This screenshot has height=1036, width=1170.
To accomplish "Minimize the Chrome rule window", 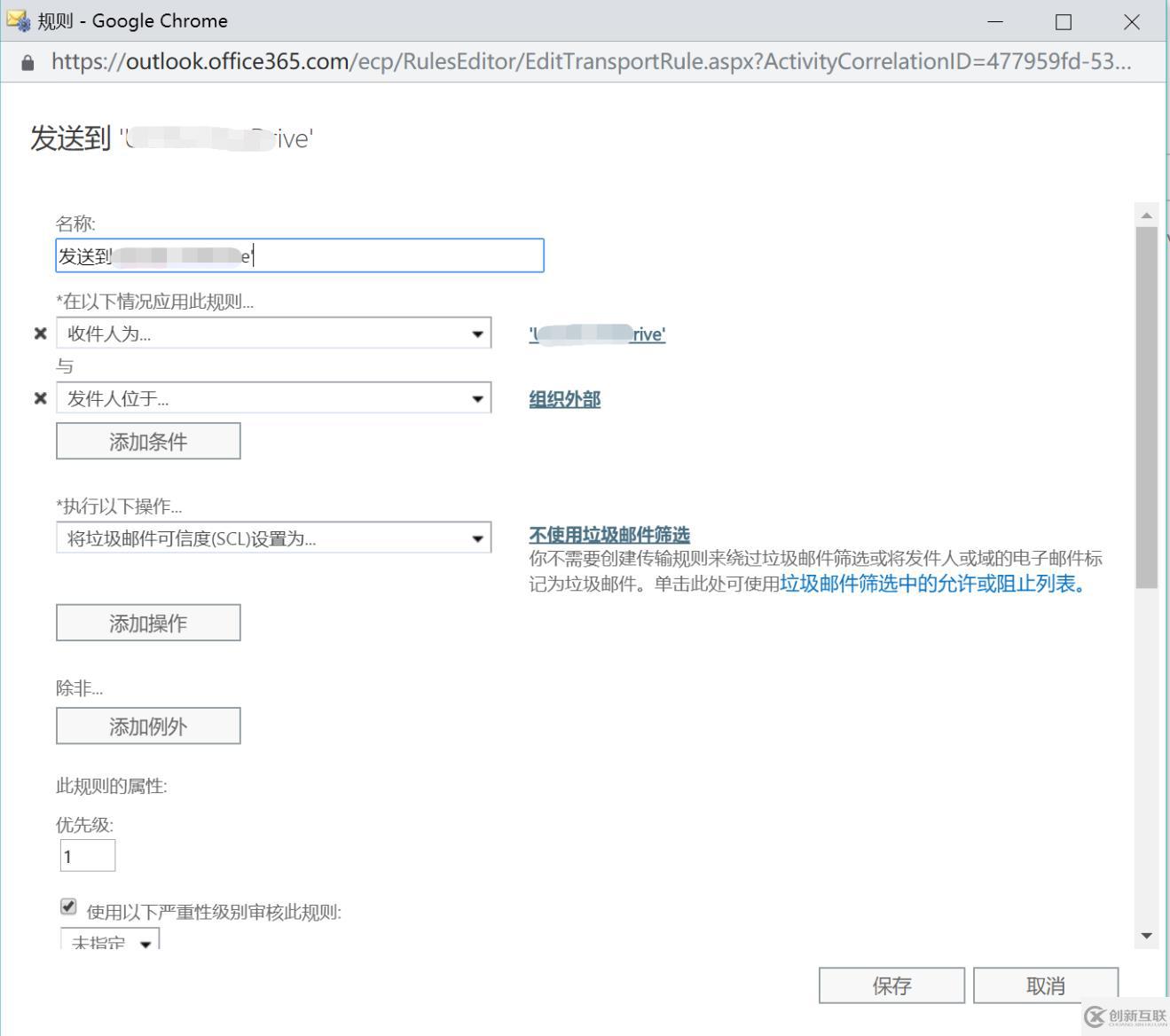I will [995, 22].
